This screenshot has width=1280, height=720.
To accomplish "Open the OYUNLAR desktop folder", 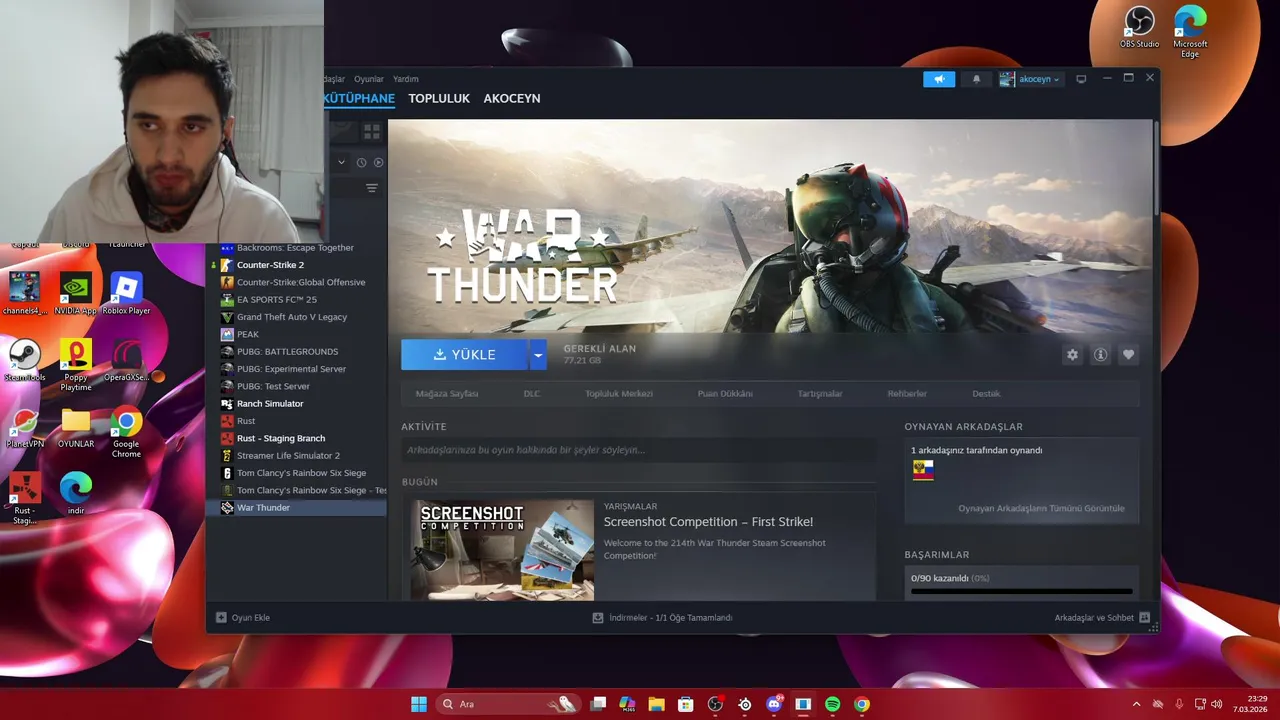I will [x=75, y=428].
